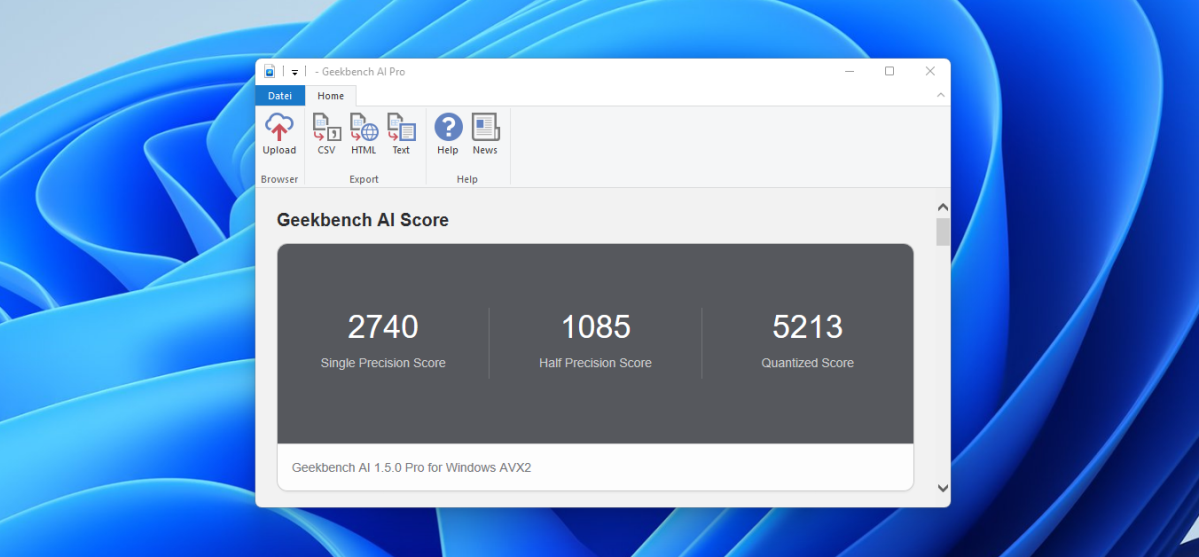Minimize the Geekbench AI Pro window

click(850, 71)
